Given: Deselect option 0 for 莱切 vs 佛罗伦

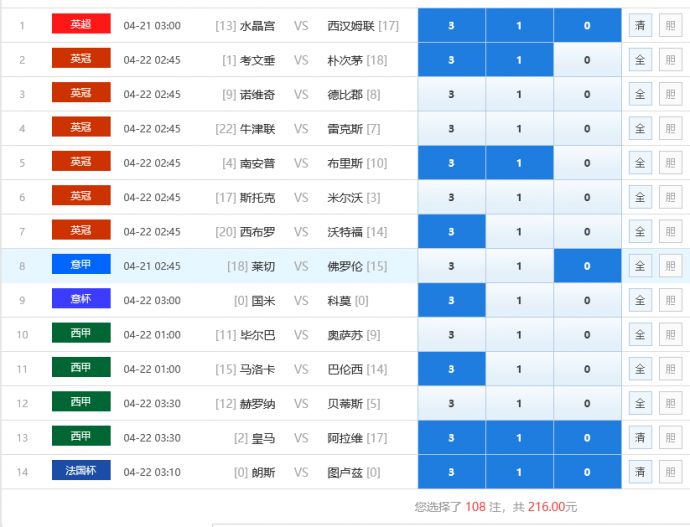Looking at the screenshot, I should click(x=587, y=266).
